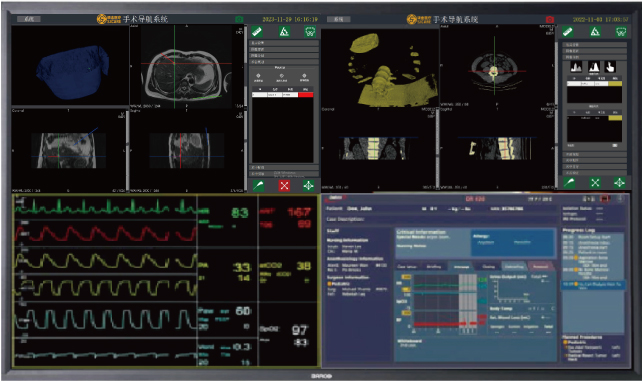Select the triangle angle tool in left panel
The width and height of the screenshot is (642, 381).
coord(284,31)
